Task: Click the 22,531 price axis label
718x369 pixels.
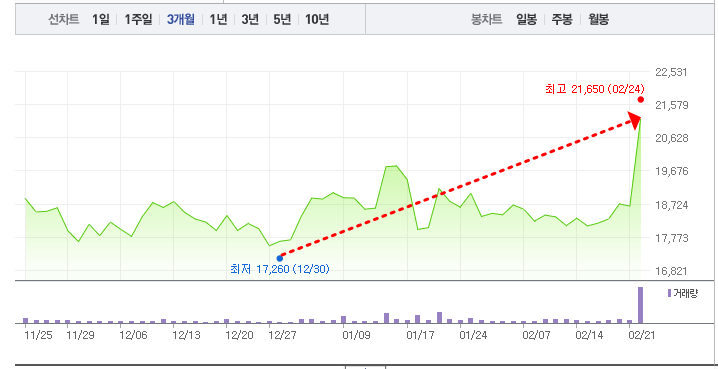Action: click(x=671, y=72)
